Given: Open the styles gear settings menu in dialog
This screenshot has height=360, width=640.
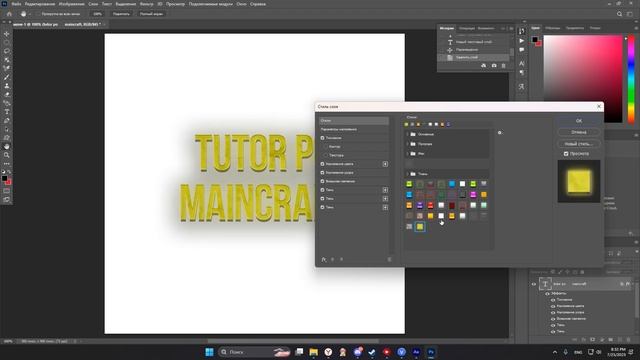Looking at the screenshot, I should (500, 133).
